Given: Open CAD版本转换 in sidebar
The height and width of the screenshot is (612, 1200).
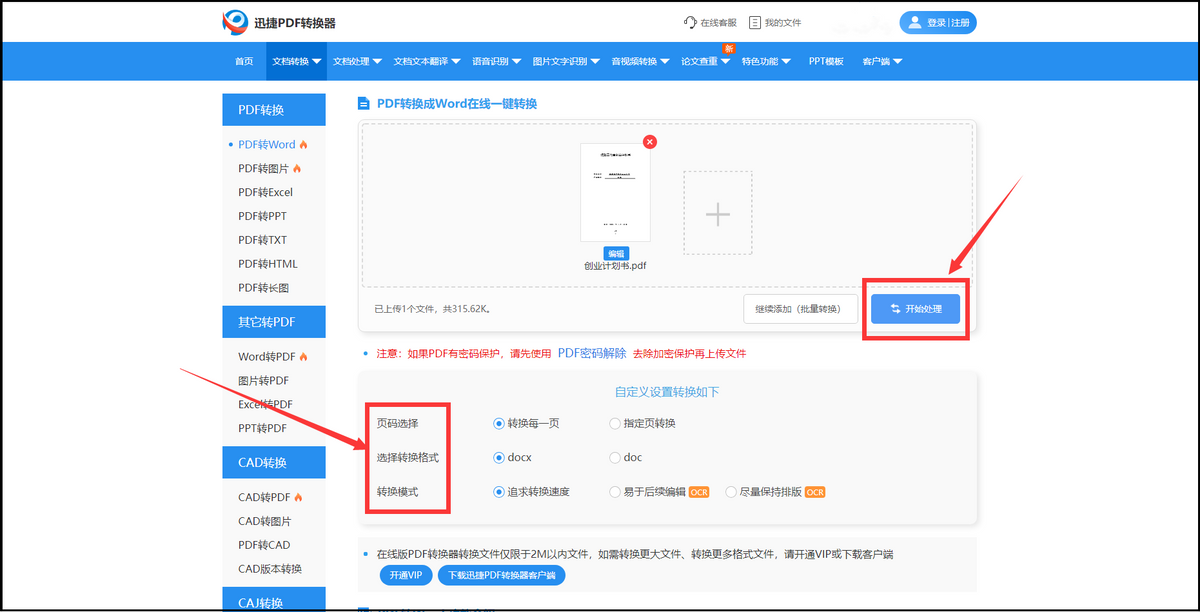Looking at the screenshot, I should pos(270,569).
